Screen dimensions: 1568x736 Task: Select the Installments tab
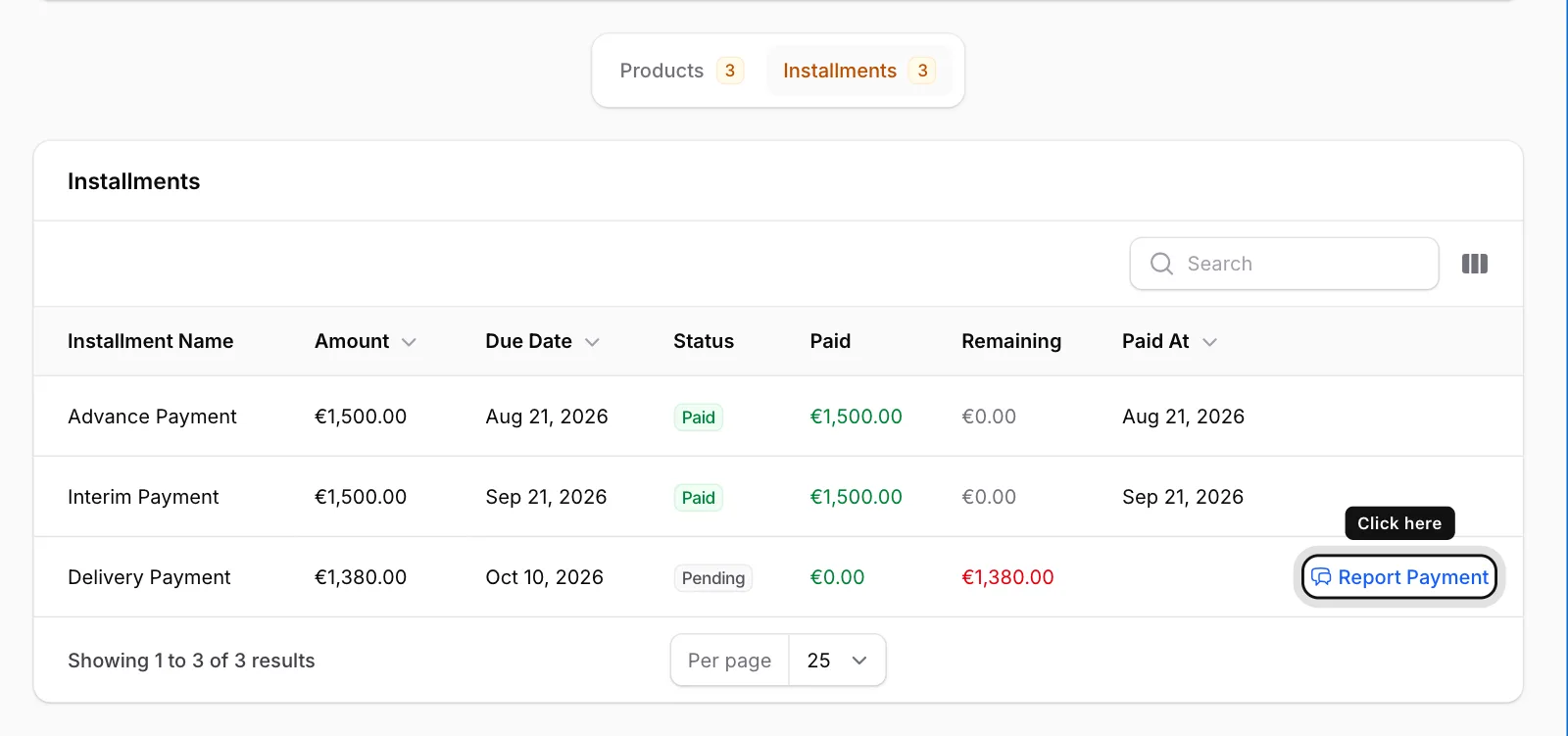coord(858,71)
